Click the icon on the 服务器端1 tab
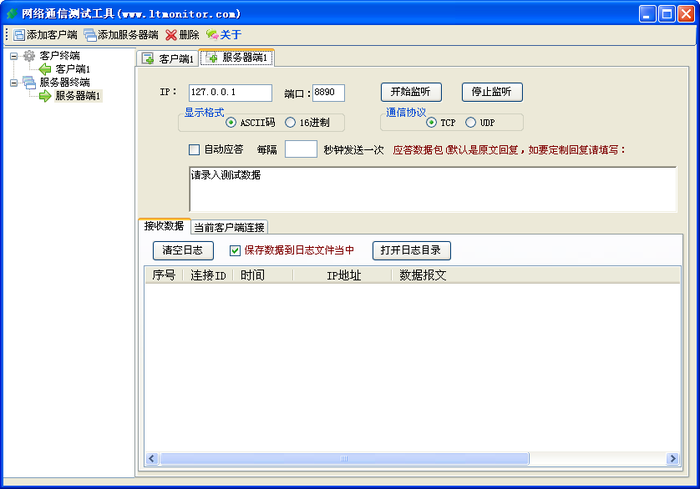Viewport: 700px width, 489px height. click(212, 57)
